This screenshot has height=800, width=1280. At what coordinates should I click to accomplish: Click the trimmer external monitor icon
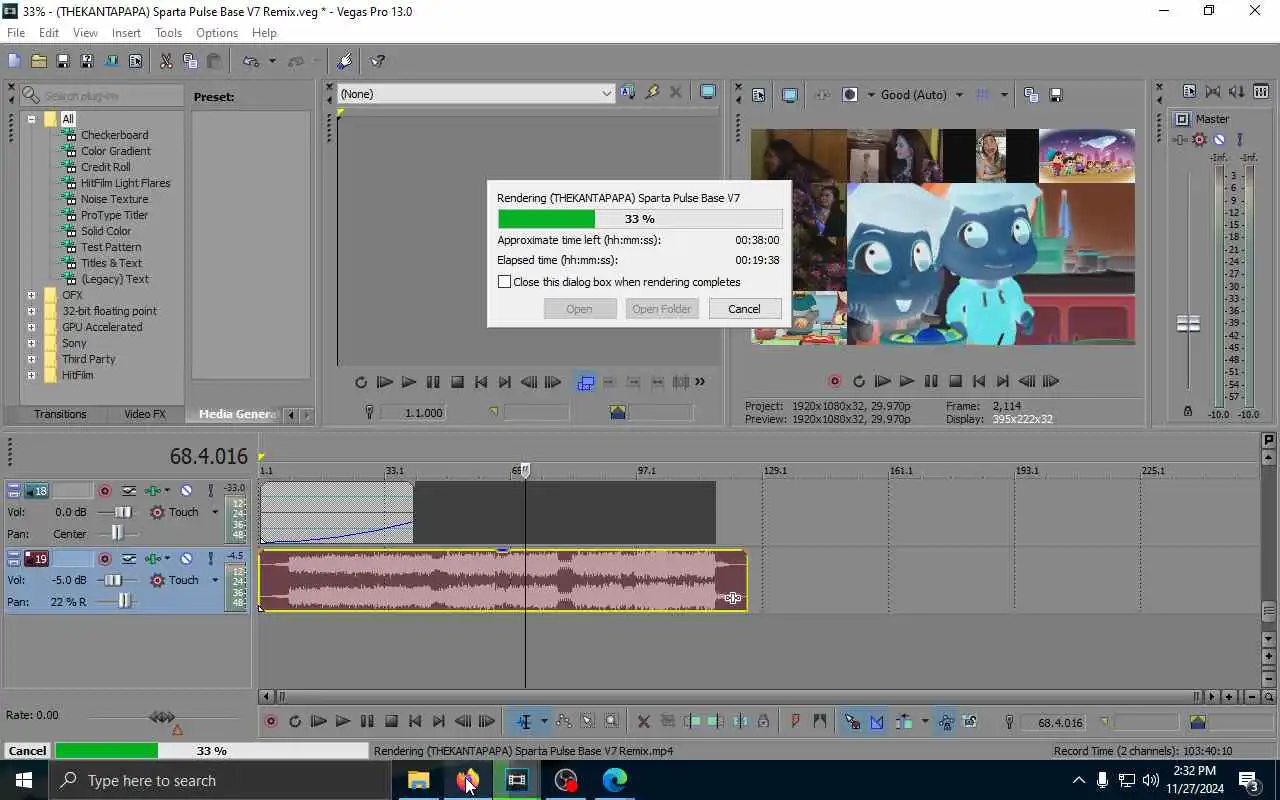[x=708, y=92]
